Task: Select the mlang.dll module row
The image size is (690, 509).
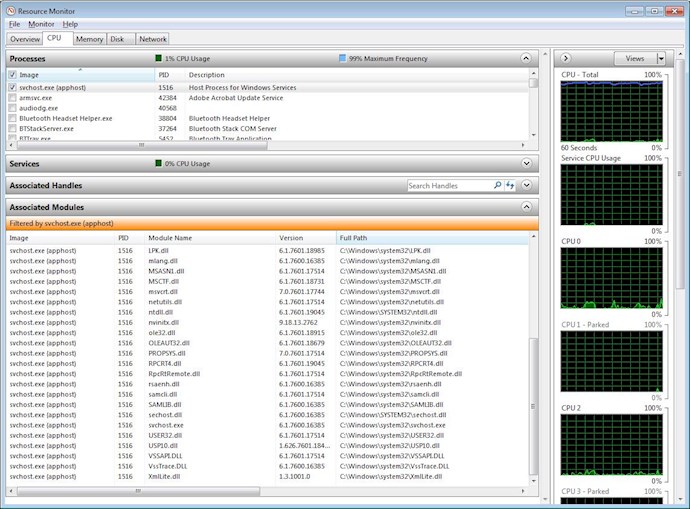Action: [267, 261]
